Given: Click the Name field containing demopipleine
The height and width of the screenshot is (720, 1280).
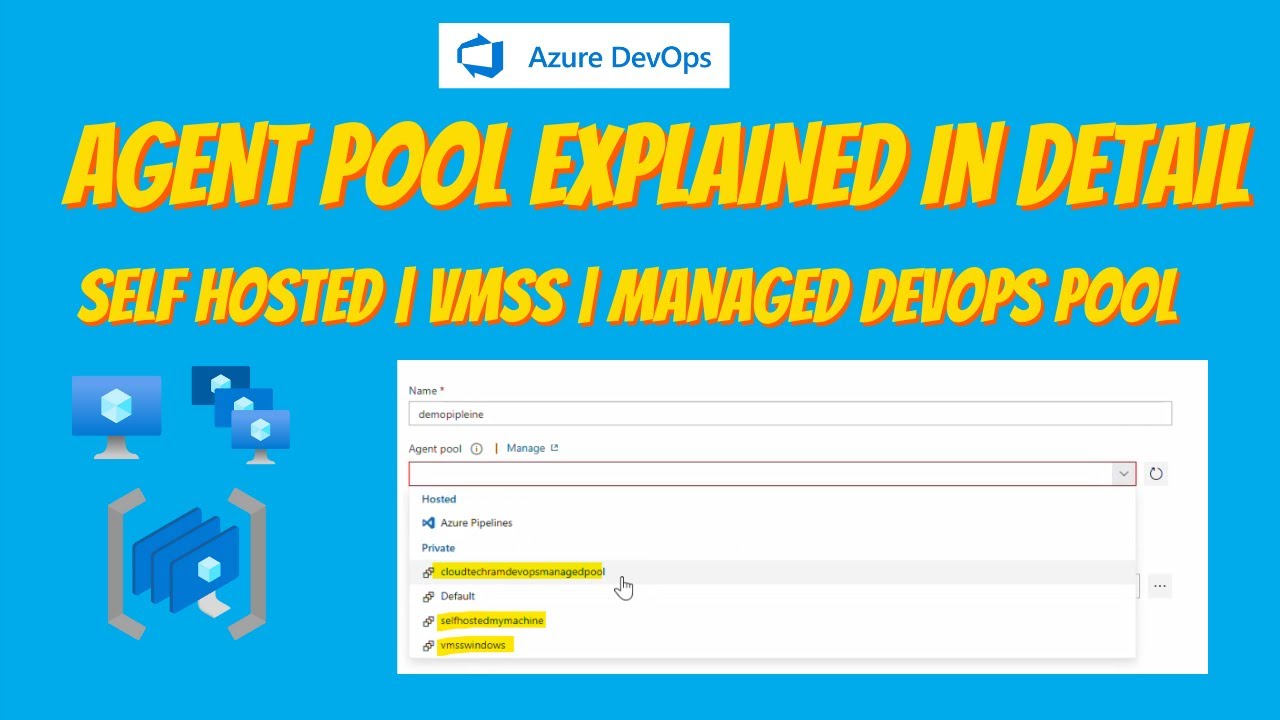Looking at the screenshot, I should 790,413.
